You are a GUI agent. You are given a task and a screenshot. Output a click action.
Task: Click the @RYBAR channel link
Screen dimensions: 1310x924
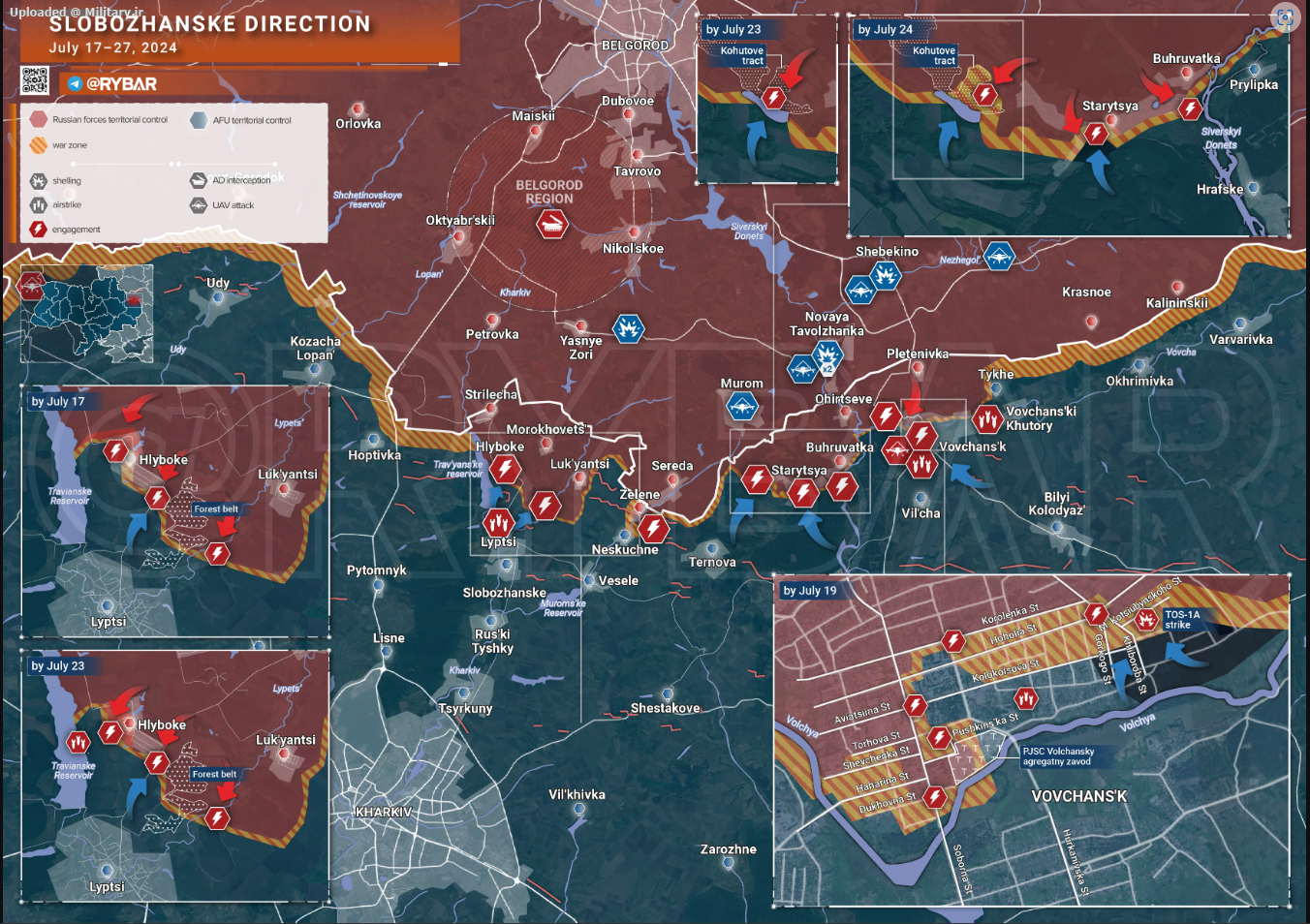click(121, 84)
